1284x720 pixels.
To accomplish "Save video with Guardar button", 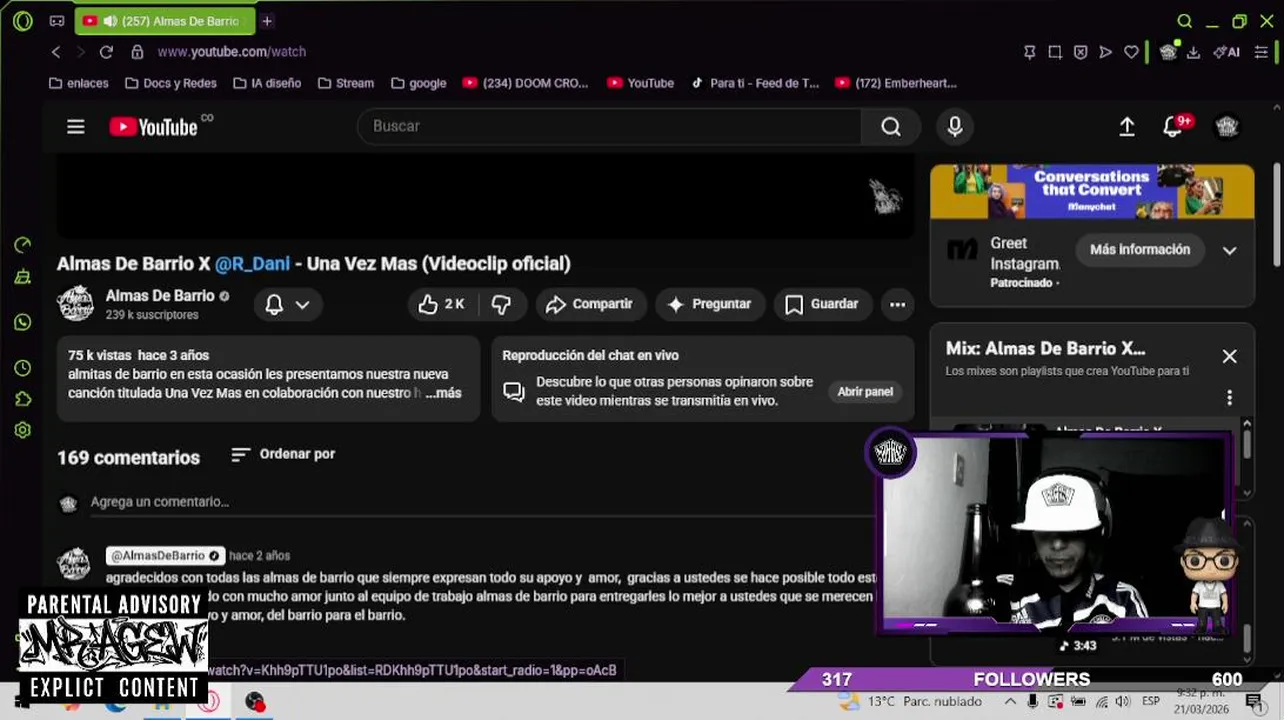I will click(822, 304).
